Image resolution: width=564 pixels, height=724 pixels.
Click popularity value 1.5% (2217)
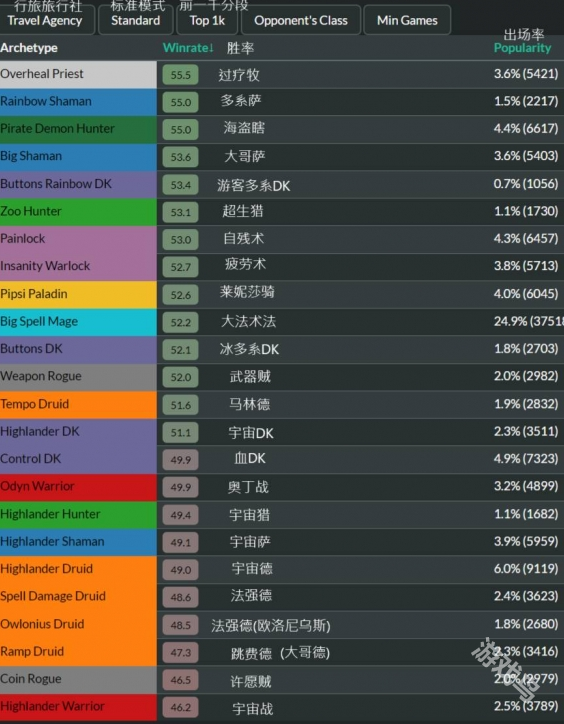(526, 101)
